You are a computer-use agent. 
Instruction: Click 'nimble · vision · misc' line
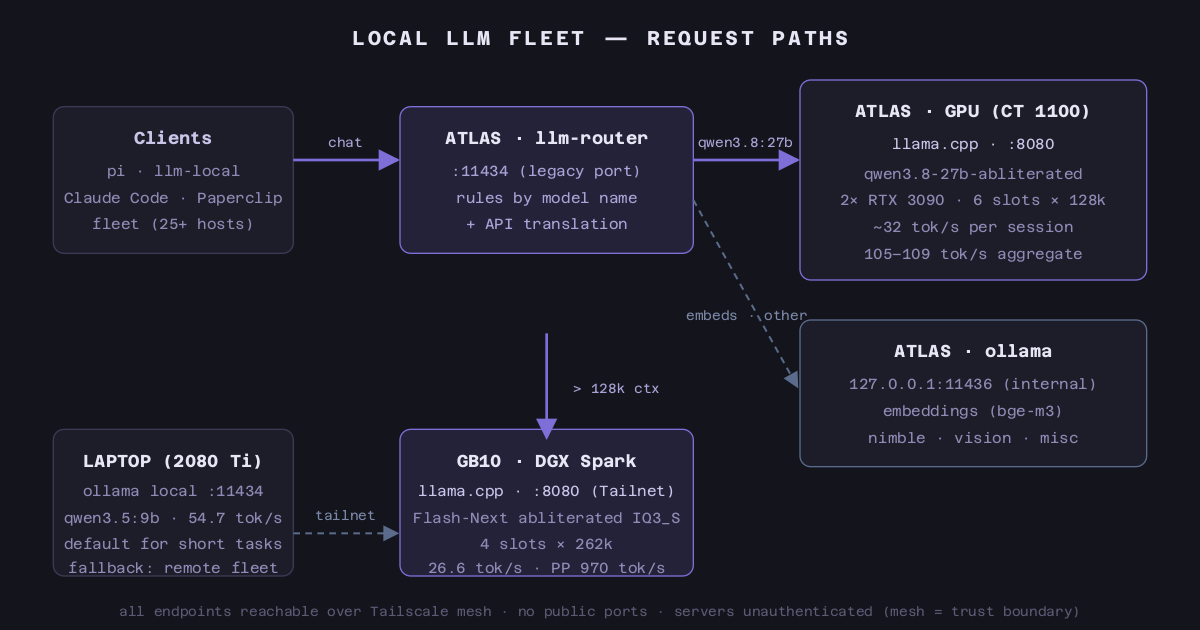pos(973,438)
